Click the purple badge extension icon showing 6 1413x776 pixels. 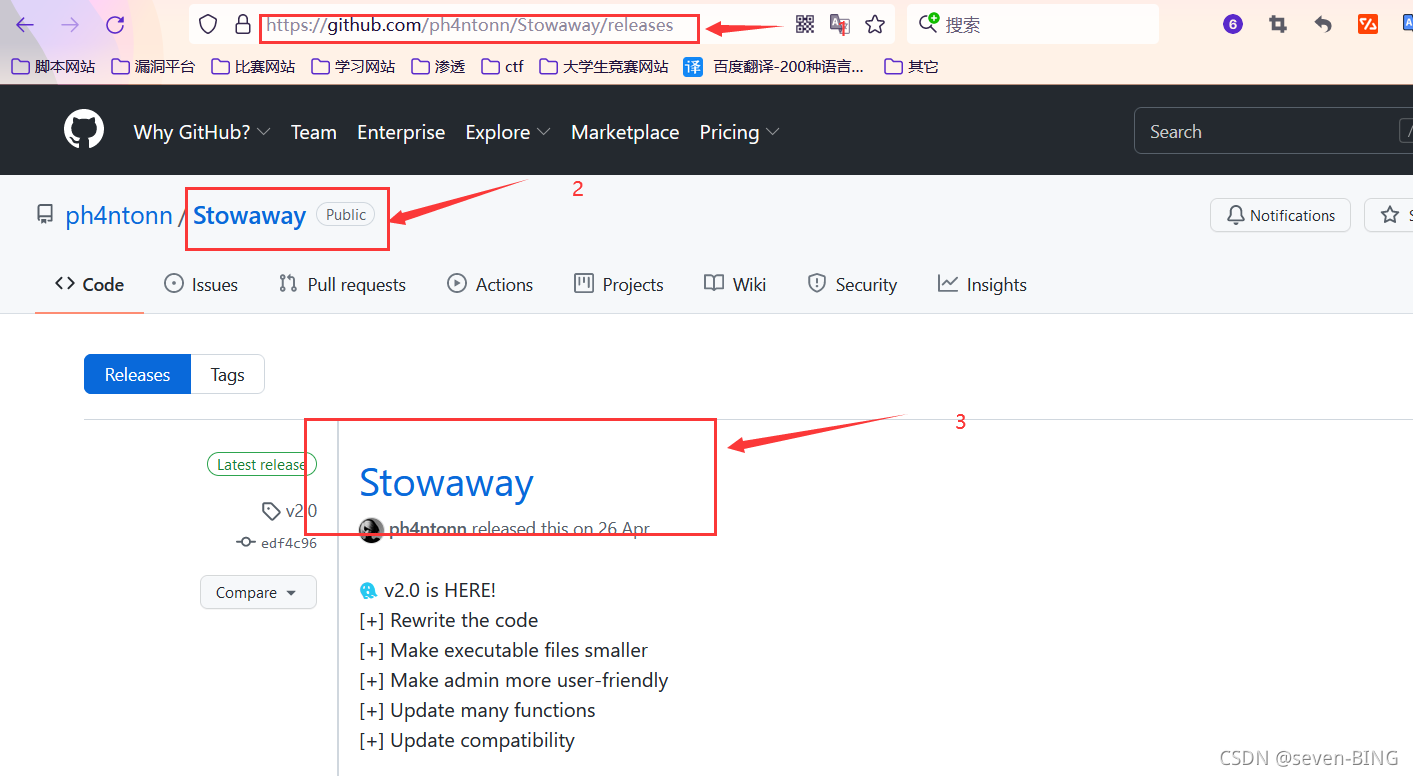[1233, 25]
